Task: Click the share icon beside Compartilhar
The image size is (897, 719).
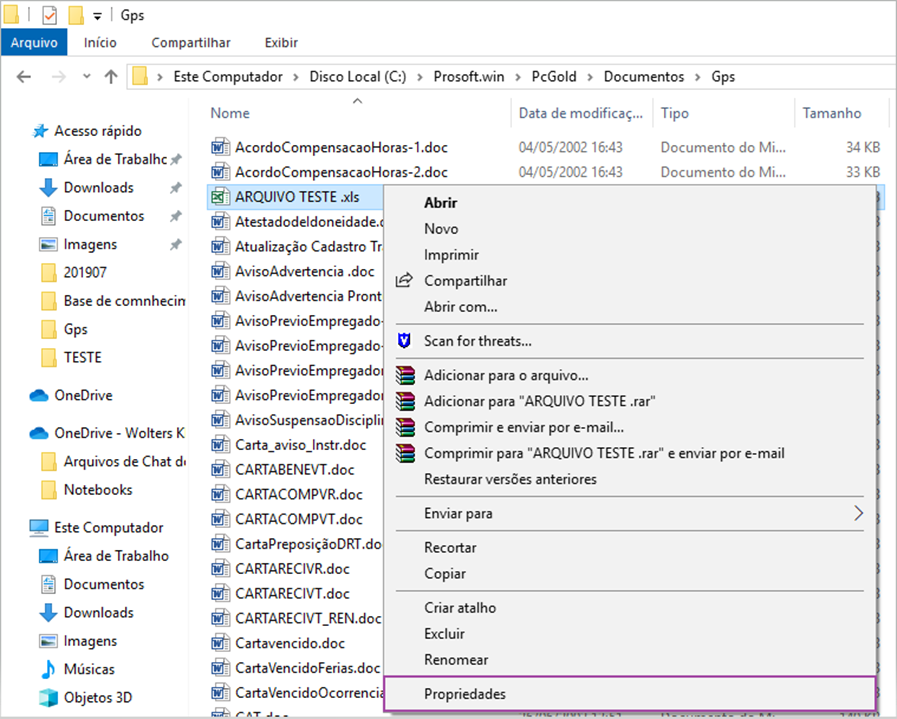Action: click(404, 280)
